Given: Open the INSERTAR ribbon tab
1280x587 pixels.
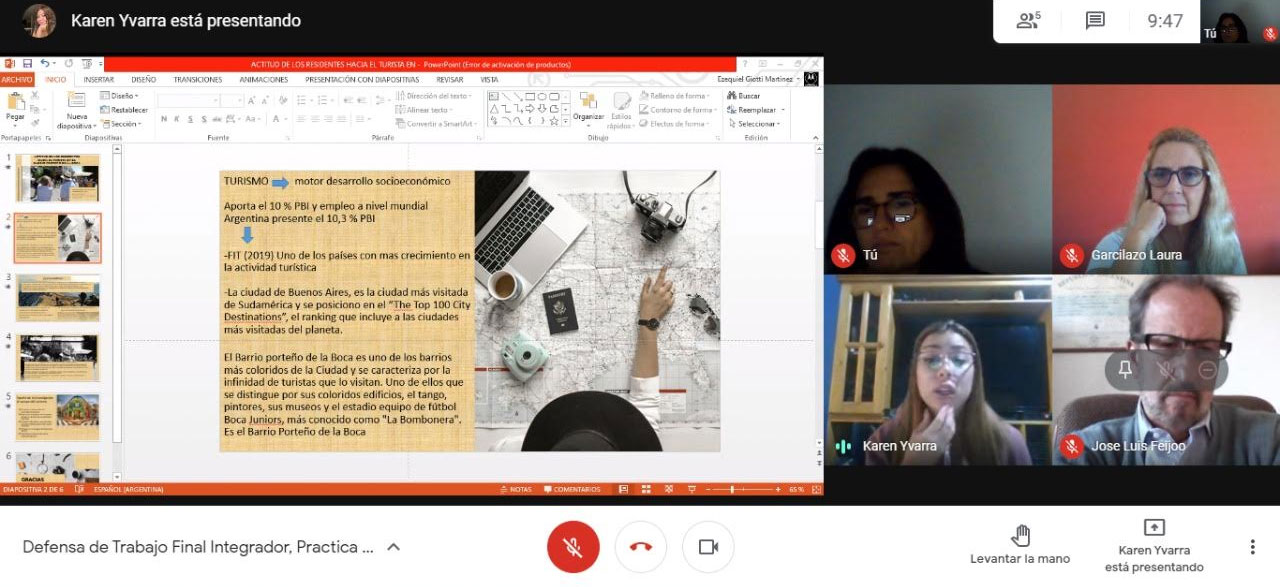Looking at the screenshot, I should (x=98, y=79).
